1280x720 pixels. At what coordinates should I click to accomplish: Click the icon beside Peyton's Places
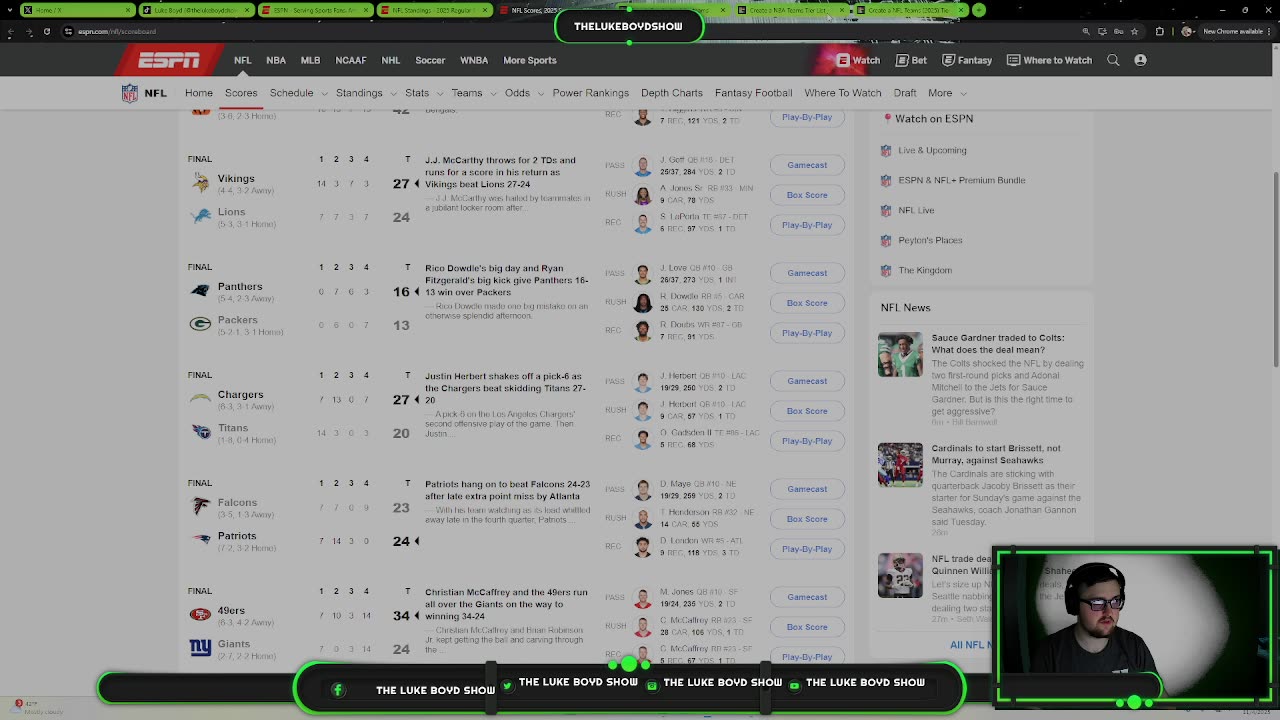[x=886, y=240]
